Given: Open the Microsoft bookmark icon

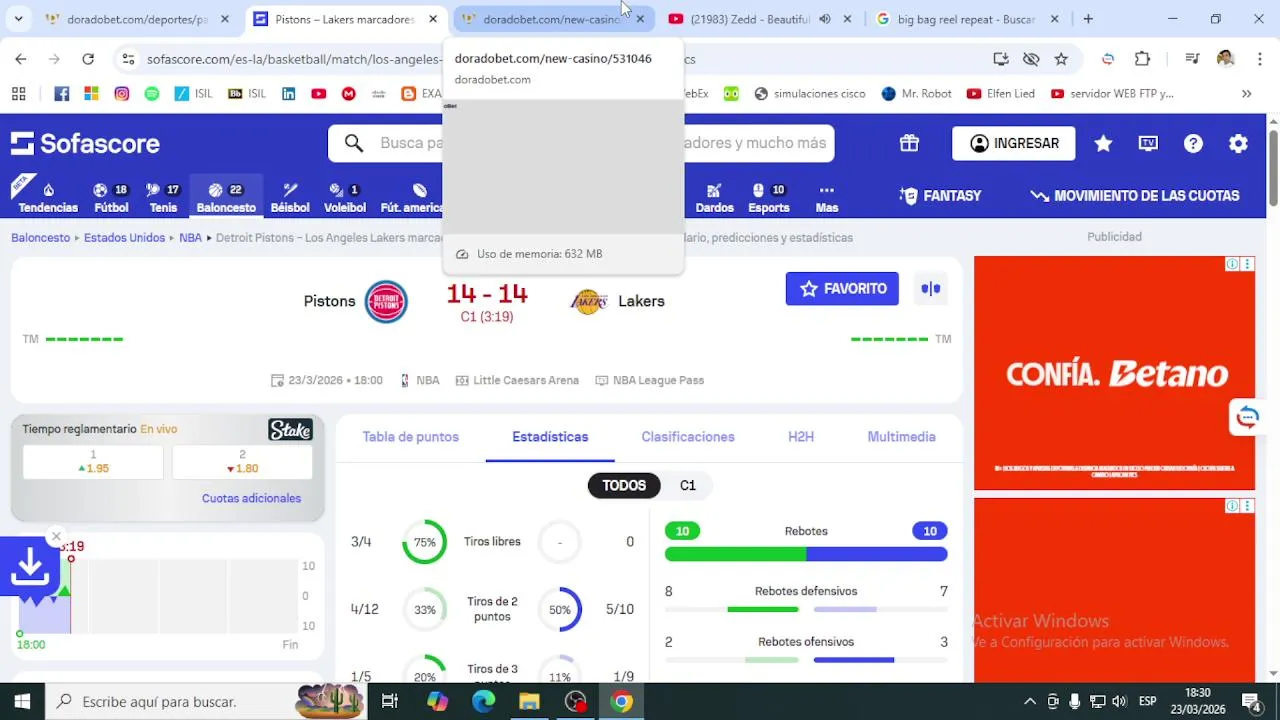Looking at the screenshot, I should click(x=91, y=93).
